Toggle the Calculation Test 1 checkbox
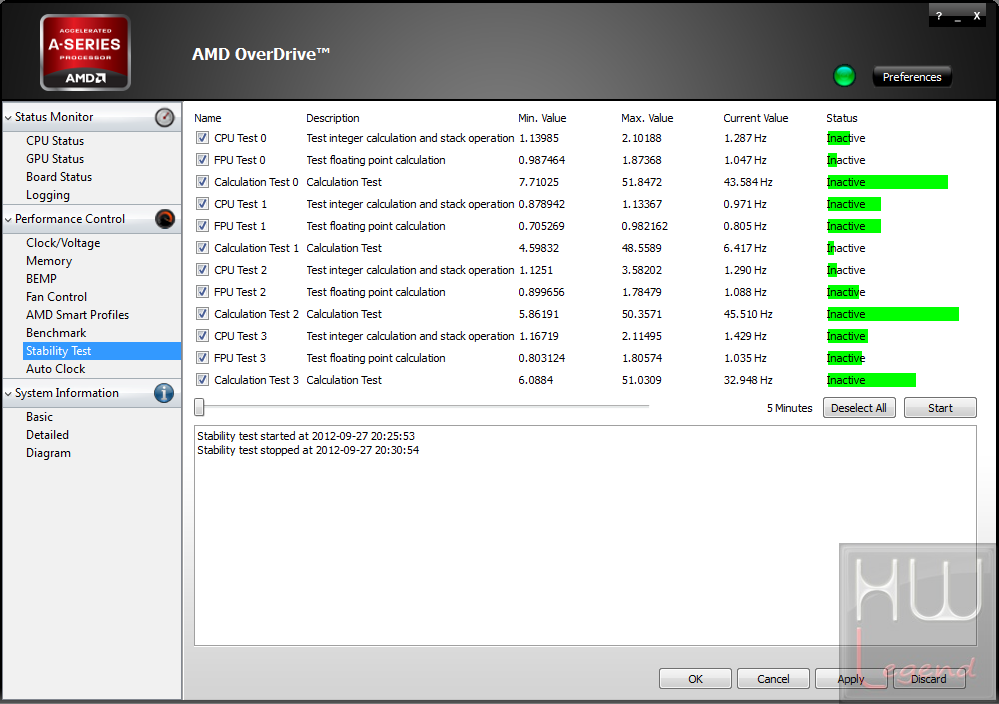999x704 pixels. click(x=202, y=248)
